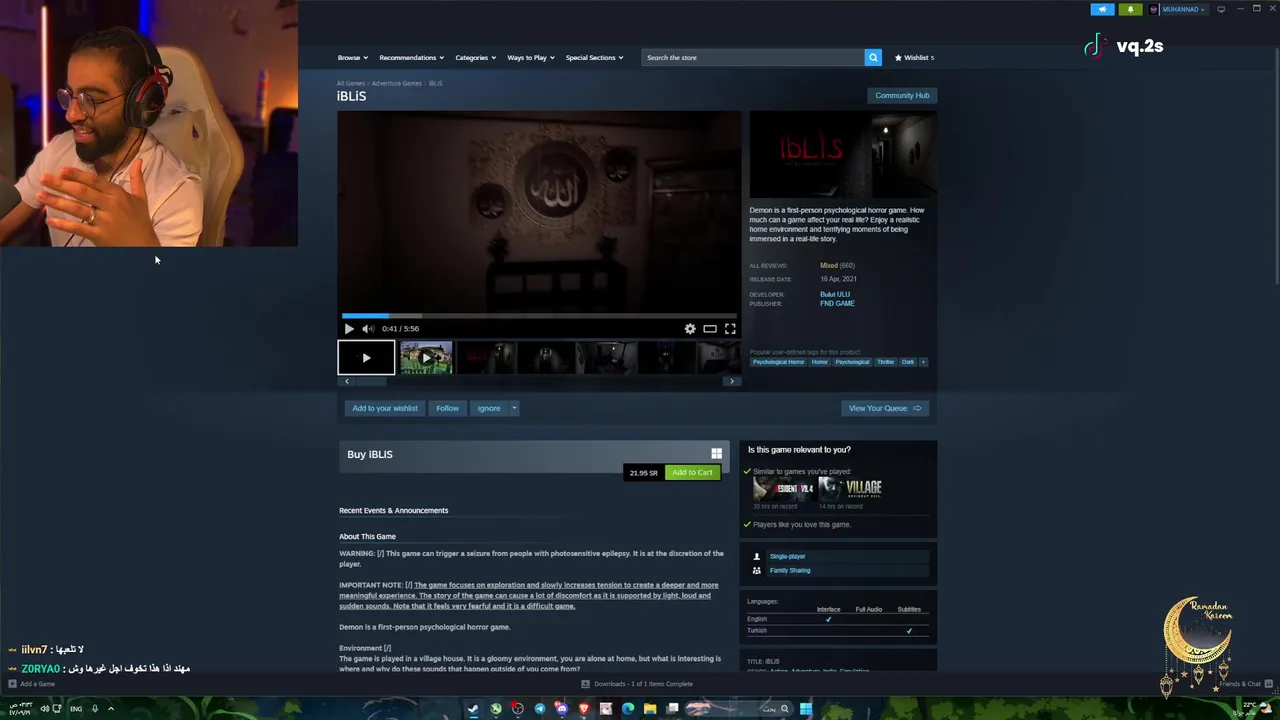Image resolution: width=1280 pixels, height=720 pixels.
Task: Mute the trailer volume speaker icon
Action: coord(368,328)
